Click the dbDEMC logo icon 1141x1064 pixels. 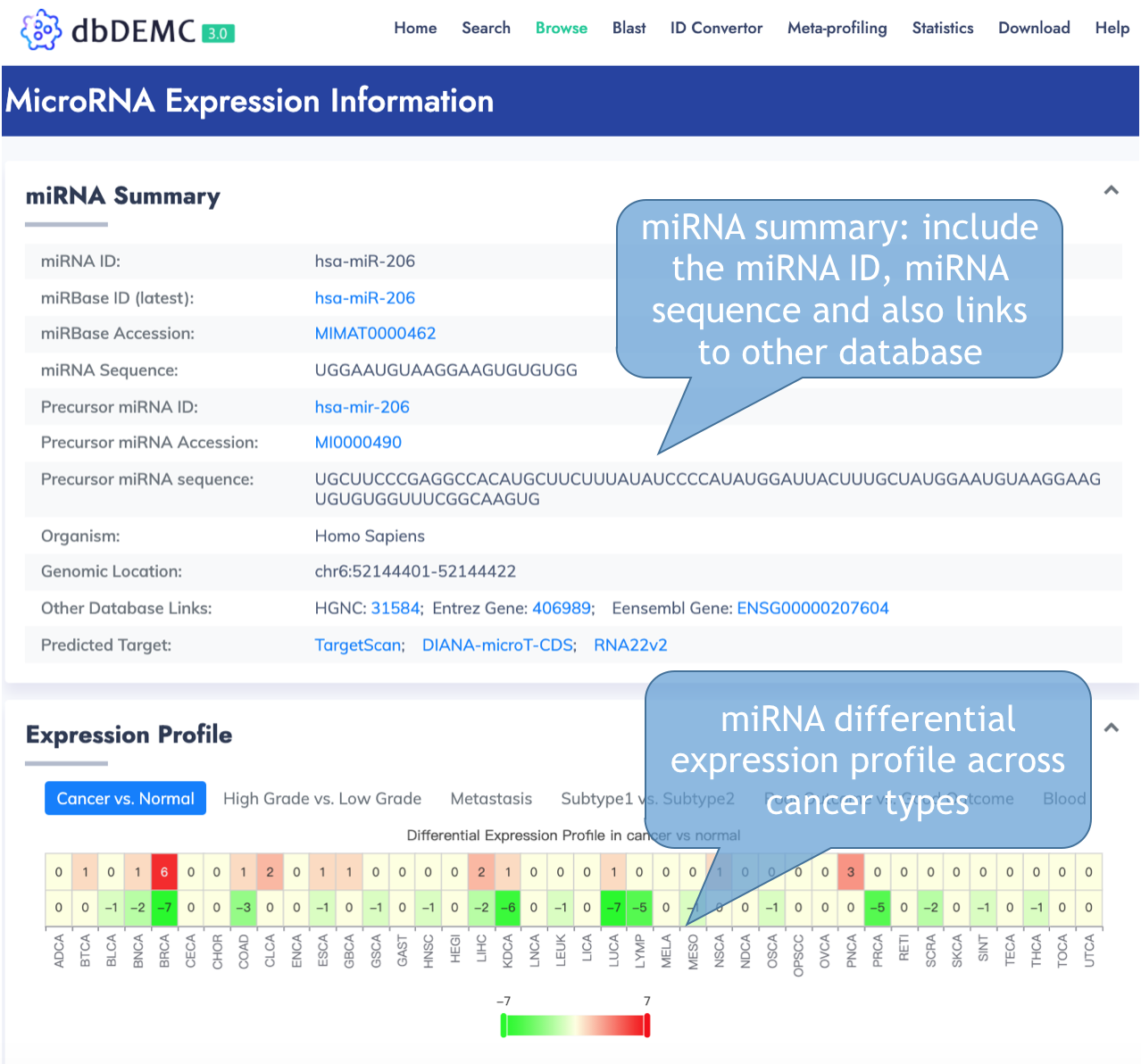tap(41, 30)
